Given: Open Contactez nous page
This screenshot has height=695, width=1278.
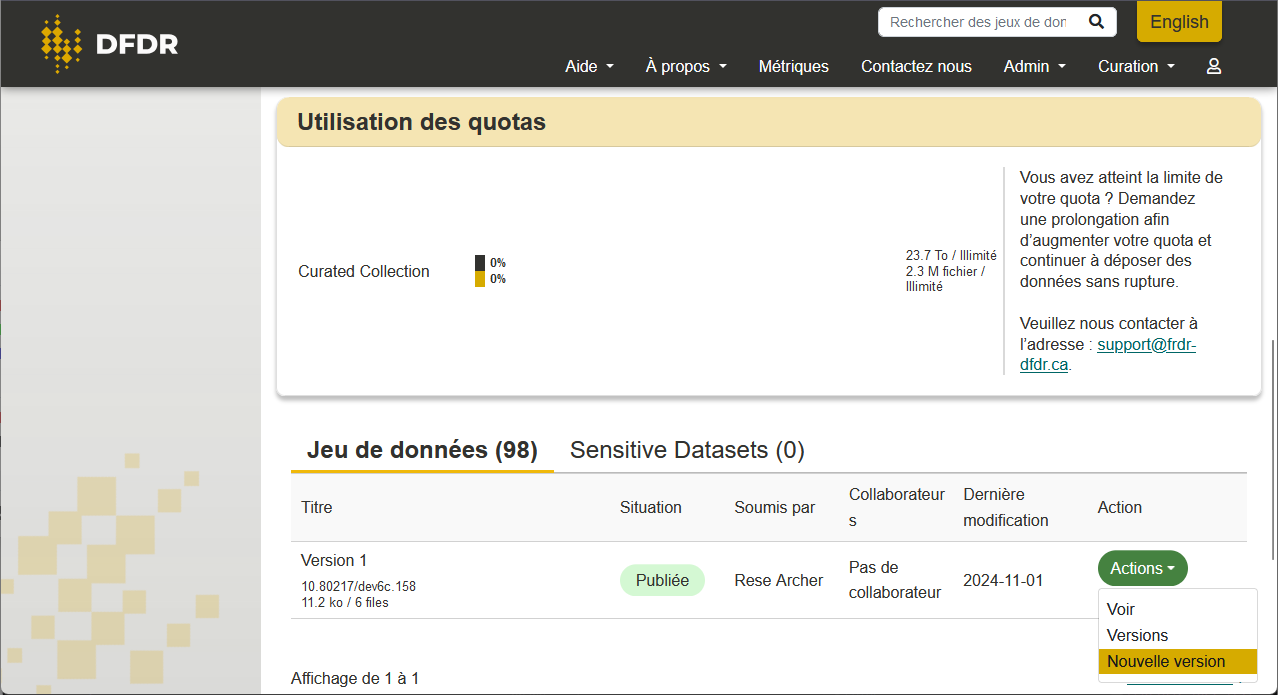Looking at the screenshot, I should tap(916, 66).
